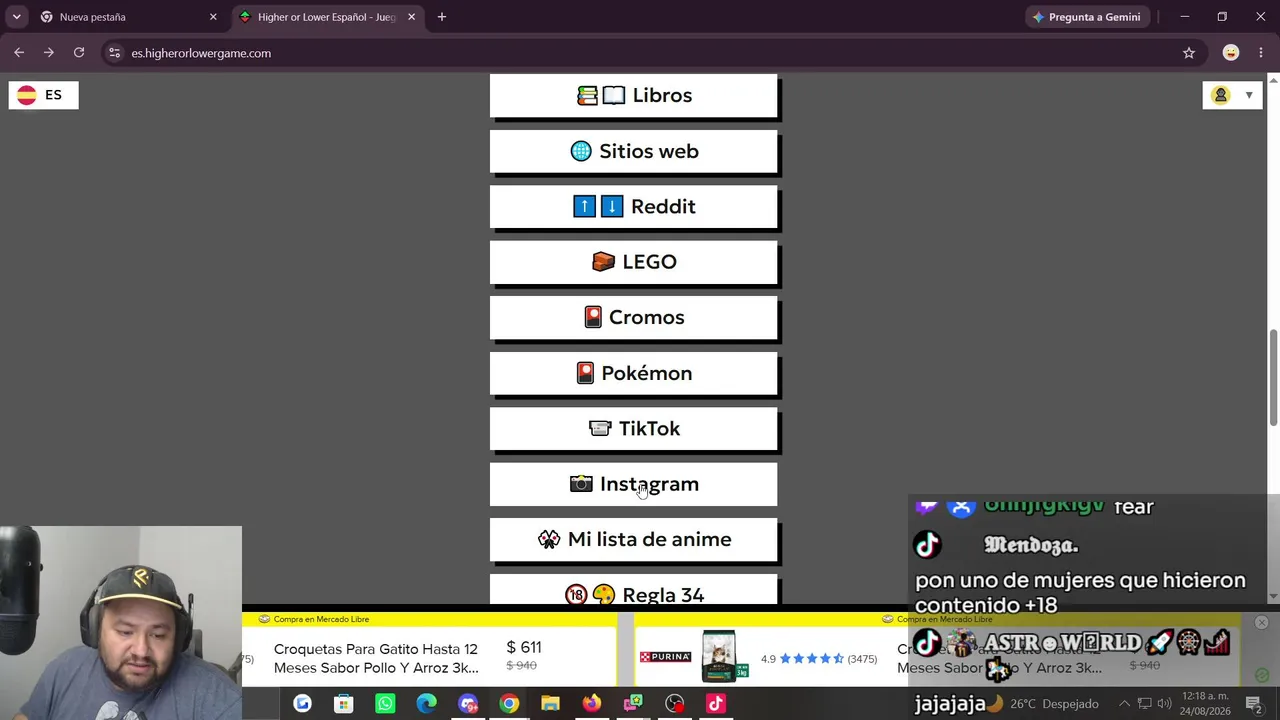The width and height of the screenshot is (1280, 720).
Task: Open the Mi lista de anime category
Action: click(x=634, y=540)
